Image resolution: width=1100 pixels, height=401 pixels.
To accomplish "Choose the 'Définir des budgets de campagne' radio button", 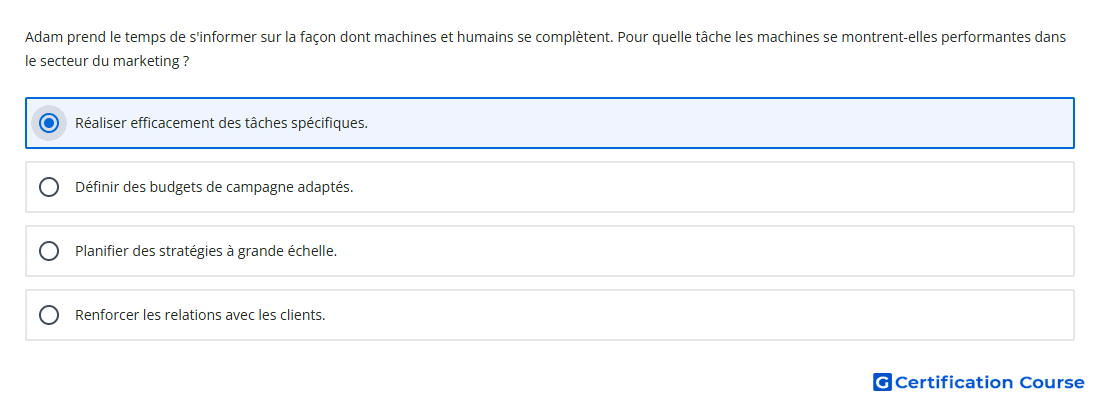I will tap(48, 187).
